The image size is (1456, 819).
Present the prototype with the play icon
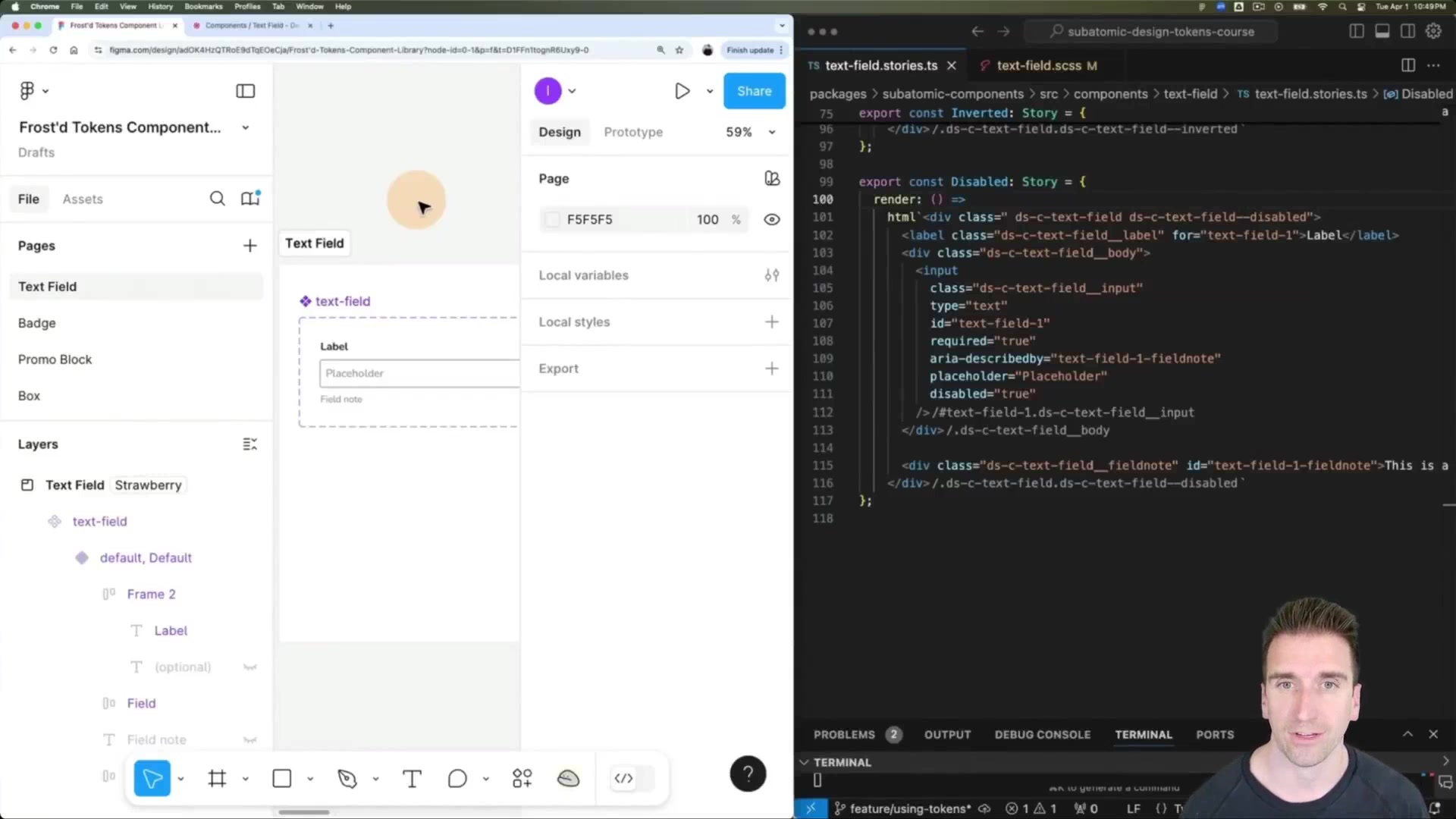[x=682, y=91]
